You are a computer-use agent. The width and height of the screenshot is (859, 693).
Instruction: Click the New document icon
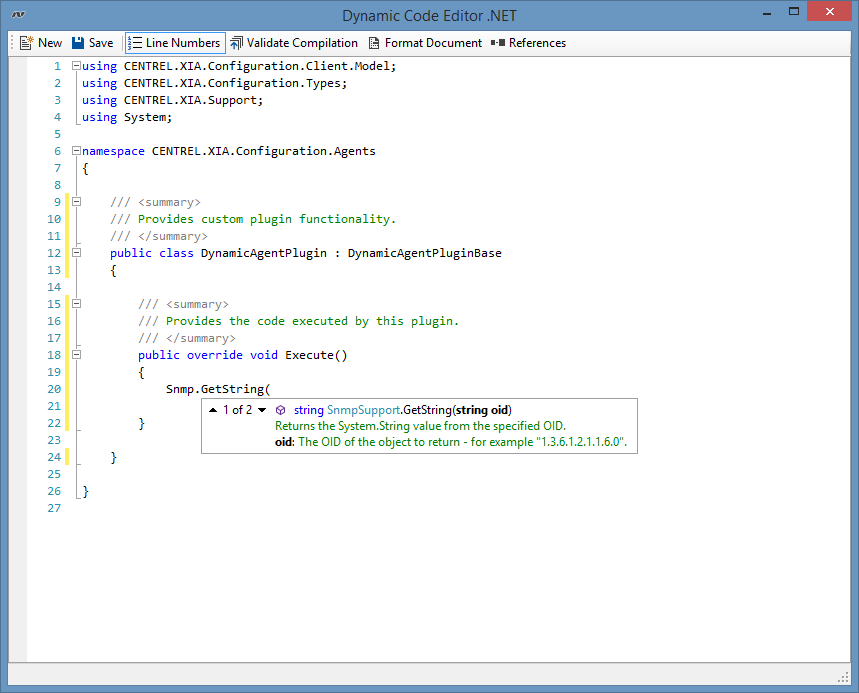[26, 43]
